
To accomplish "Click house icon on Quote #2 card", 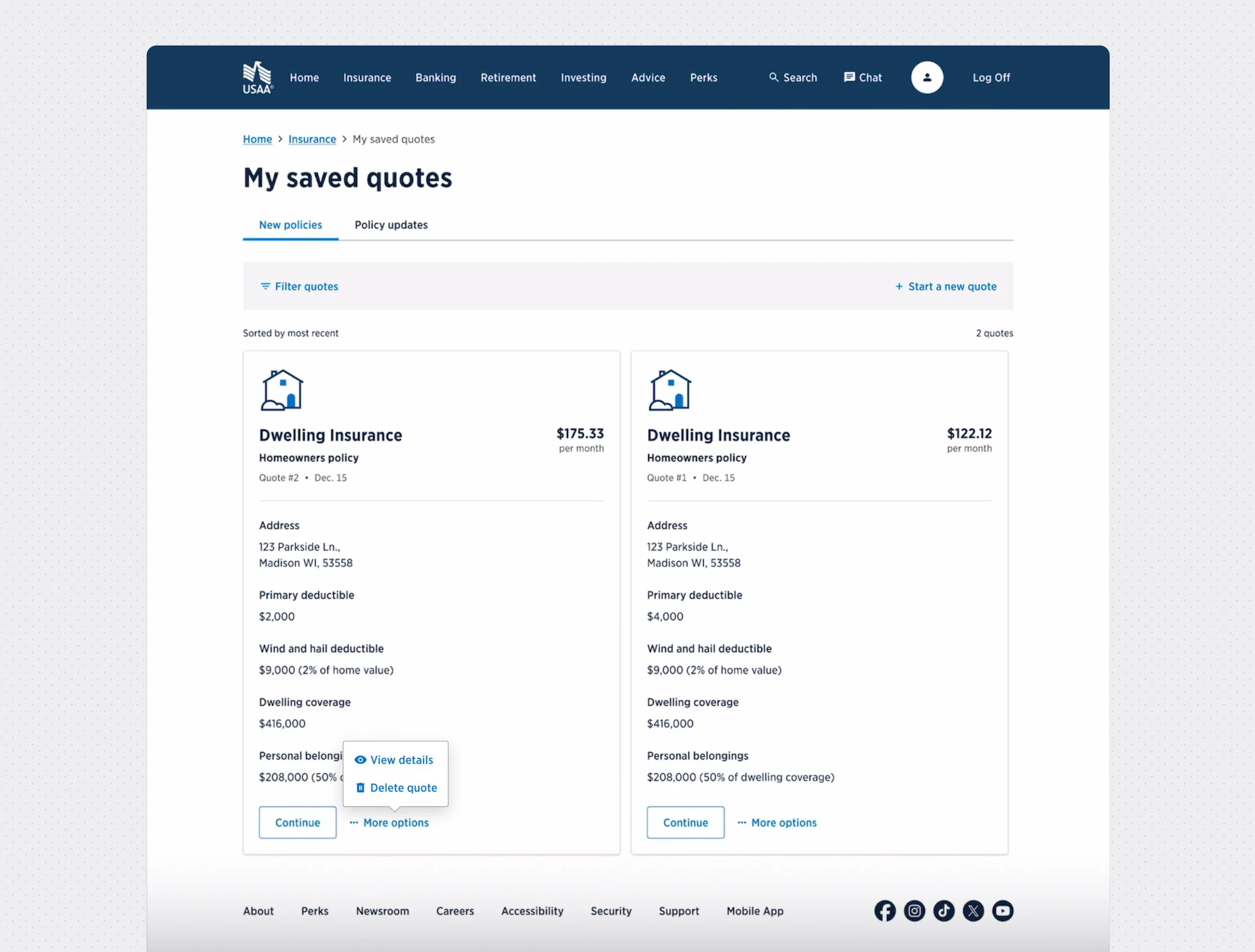I will [282, 390].
